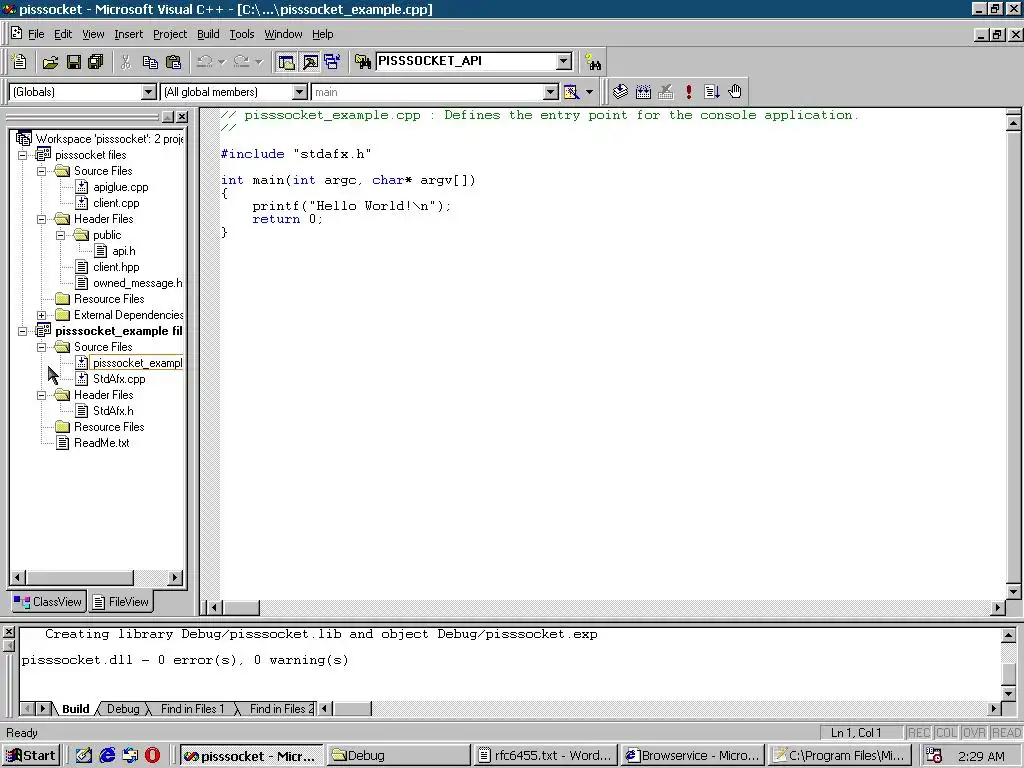
Task: Open the File menu
Action: (x=36, y=34)
